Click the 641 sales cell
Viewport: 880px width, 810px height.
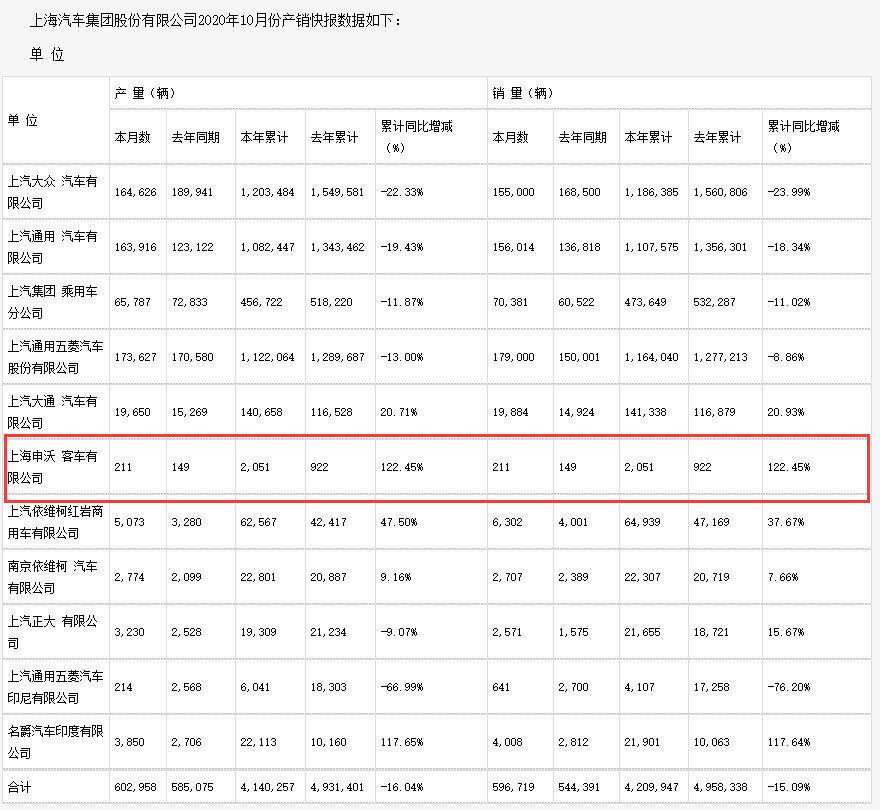[501, 687]
